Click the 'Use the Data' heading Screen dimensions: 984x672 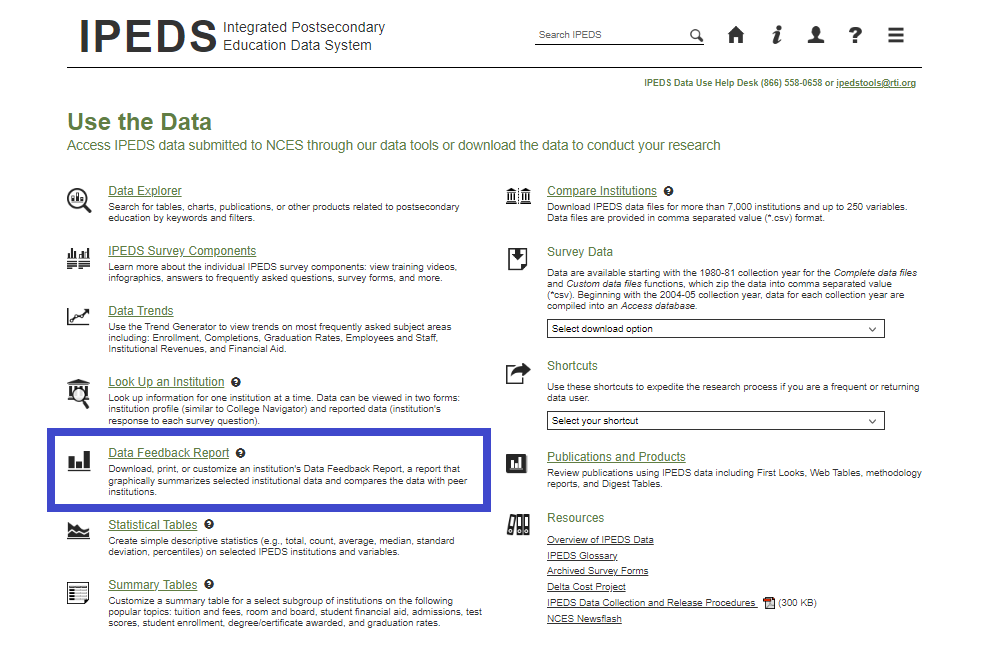[139, 122]
